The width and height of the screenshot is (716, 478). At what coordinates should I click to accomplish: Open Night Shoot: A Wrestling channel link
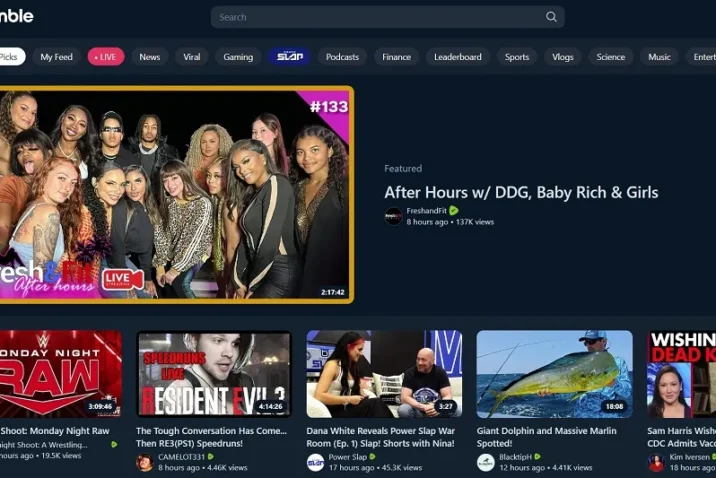[x=44, y=444]
